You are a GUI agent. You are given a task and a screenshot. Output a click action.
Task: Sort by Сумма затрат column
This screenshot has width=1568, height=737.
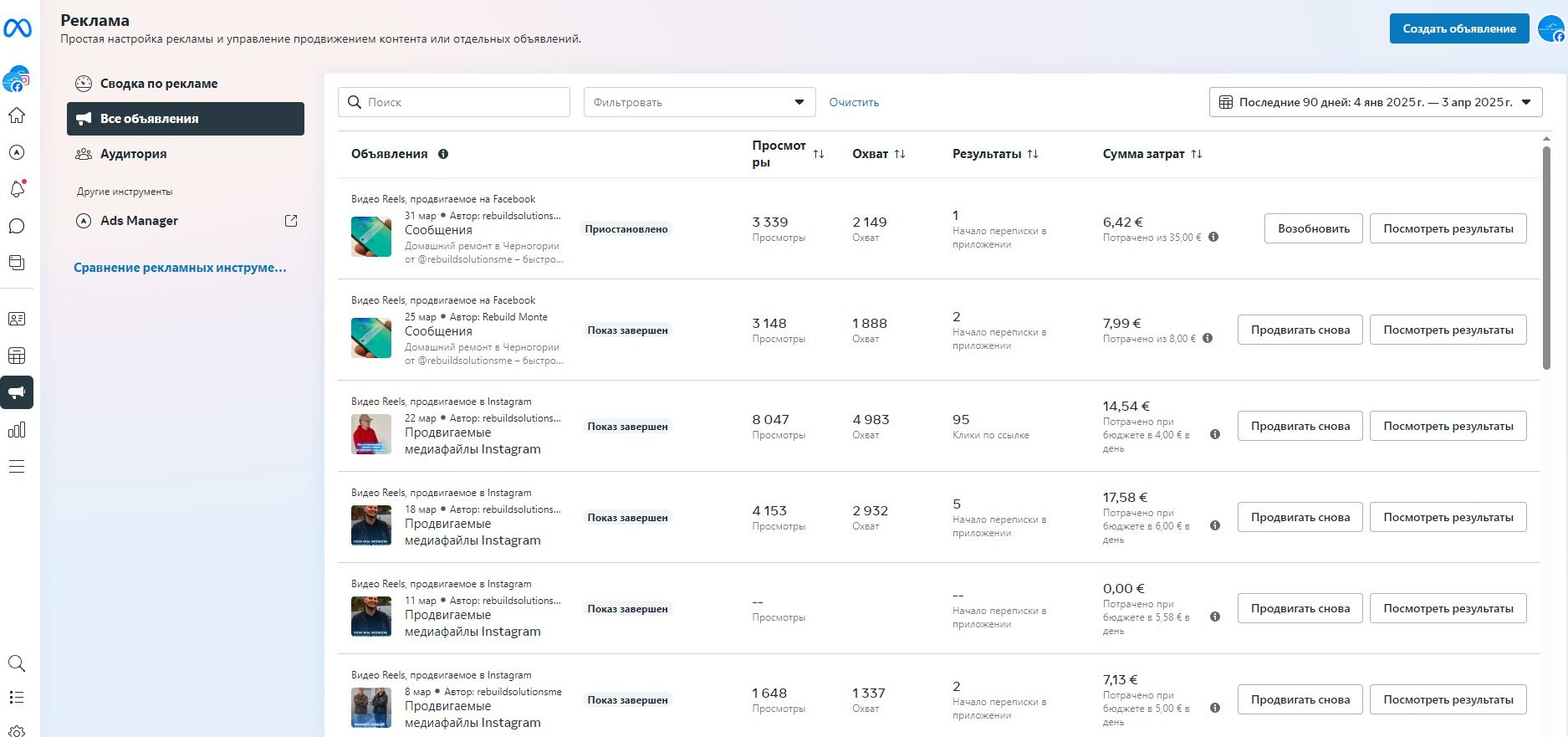[1197, 154]
